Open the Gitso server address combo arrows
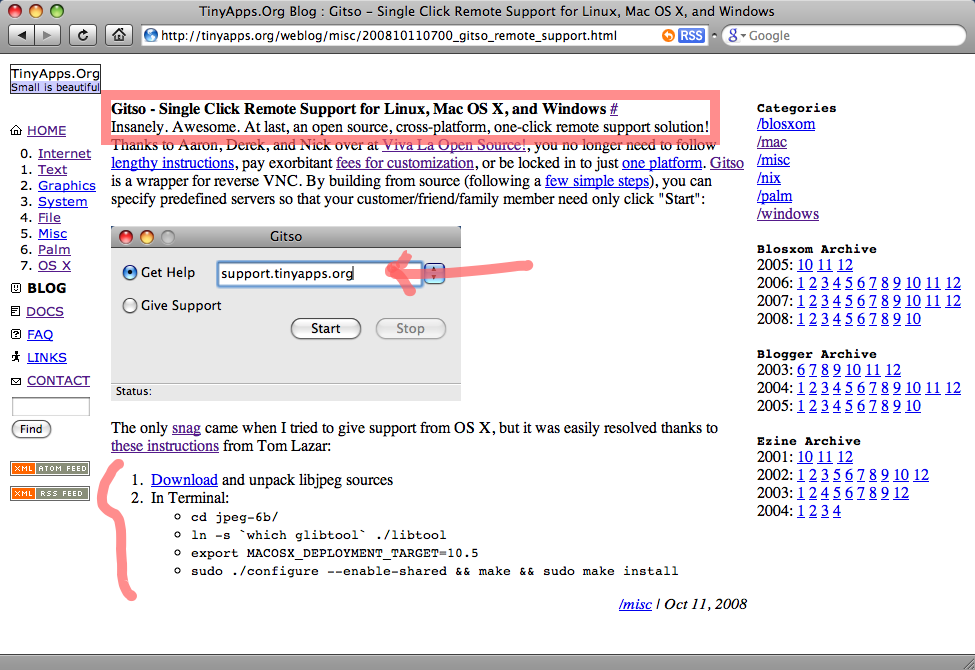Screen dimensions: 975x670 click(x=435, y=273)
